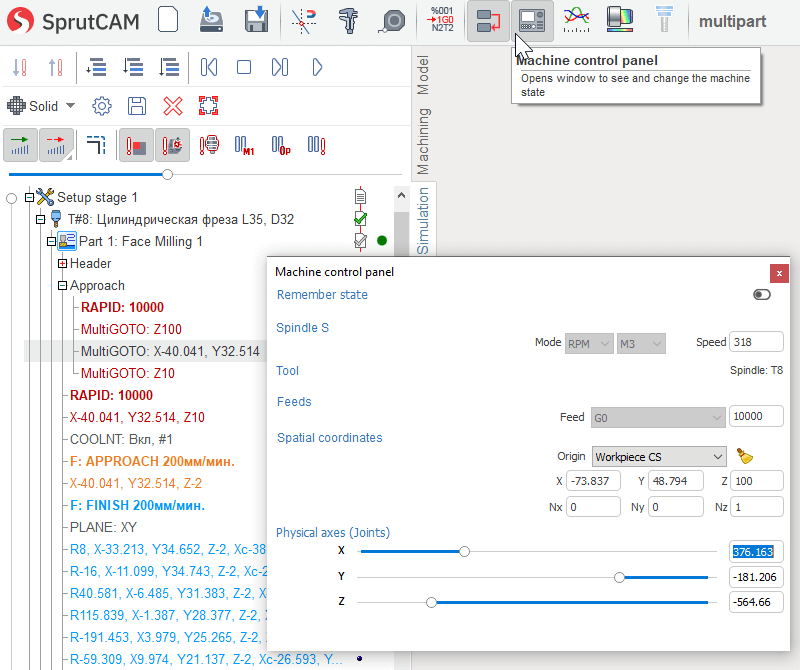Toggle the checkbox for tool T#8 row
Image resolution: width=800 pixels, height=670 pixels.
pos(360,219)
